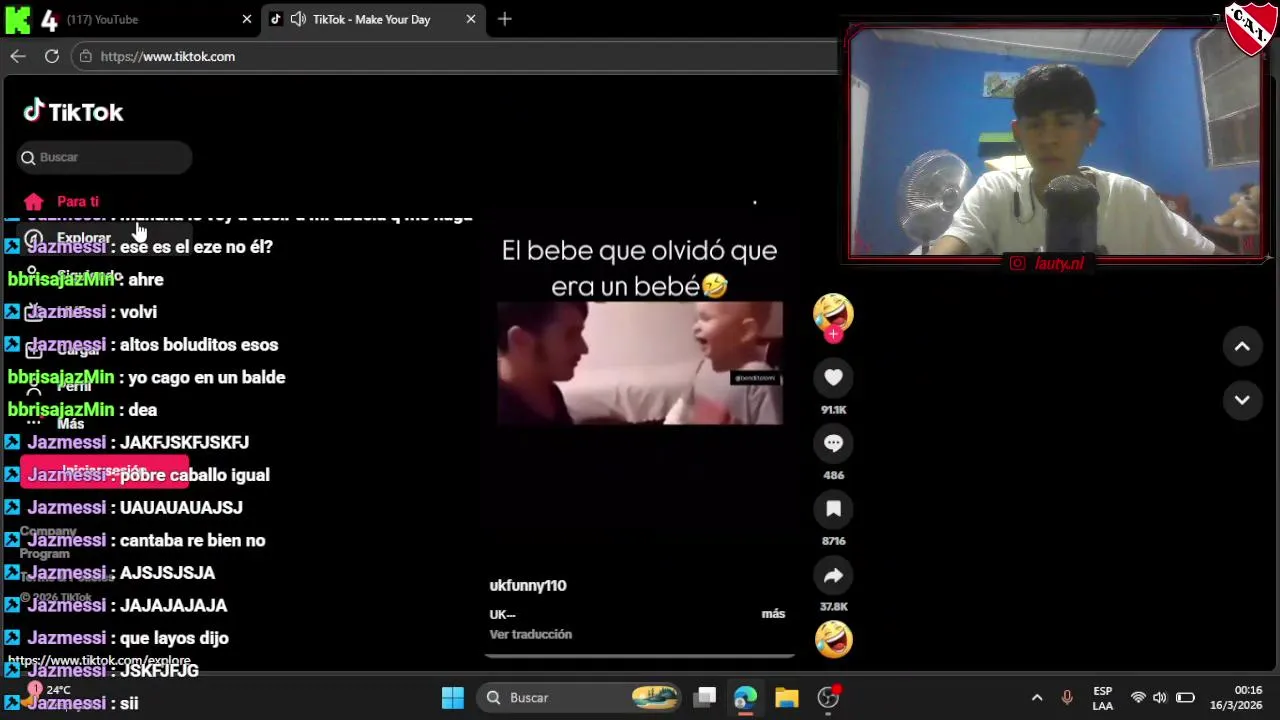The width and height of the screenshot is (1280, 720).
Task: Like the video with the heart icon
Action: (x=833, y=377)
